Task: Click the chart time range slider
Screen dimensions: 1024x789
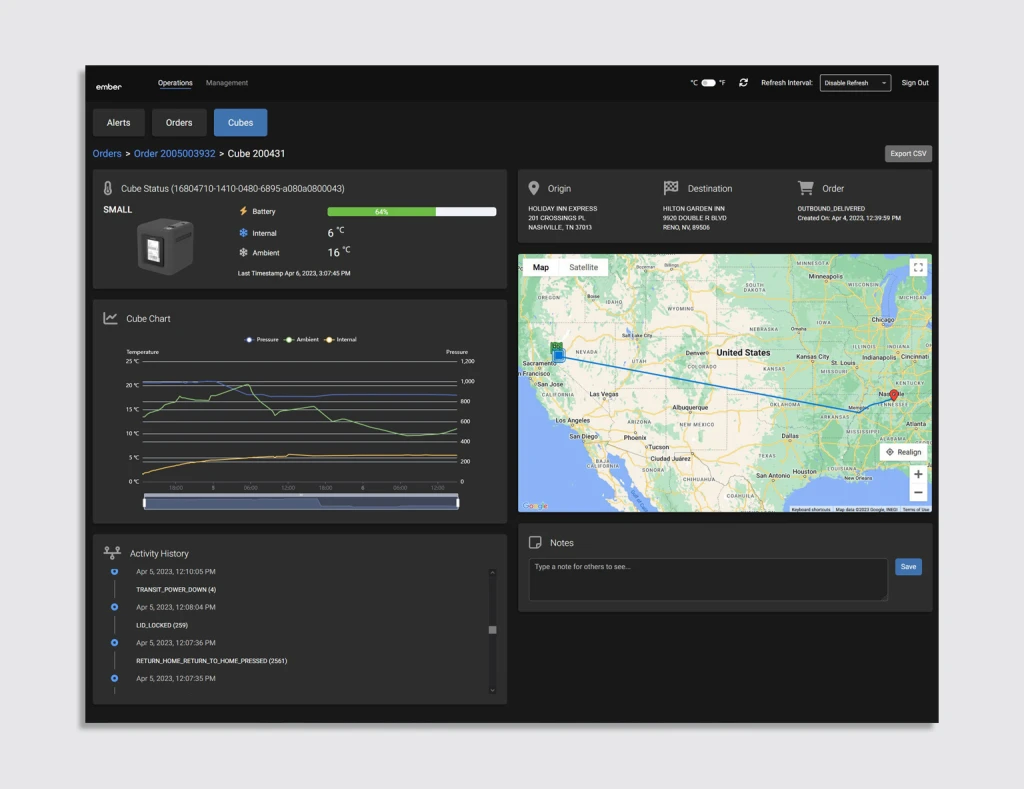Action: (x=301, y=502)
